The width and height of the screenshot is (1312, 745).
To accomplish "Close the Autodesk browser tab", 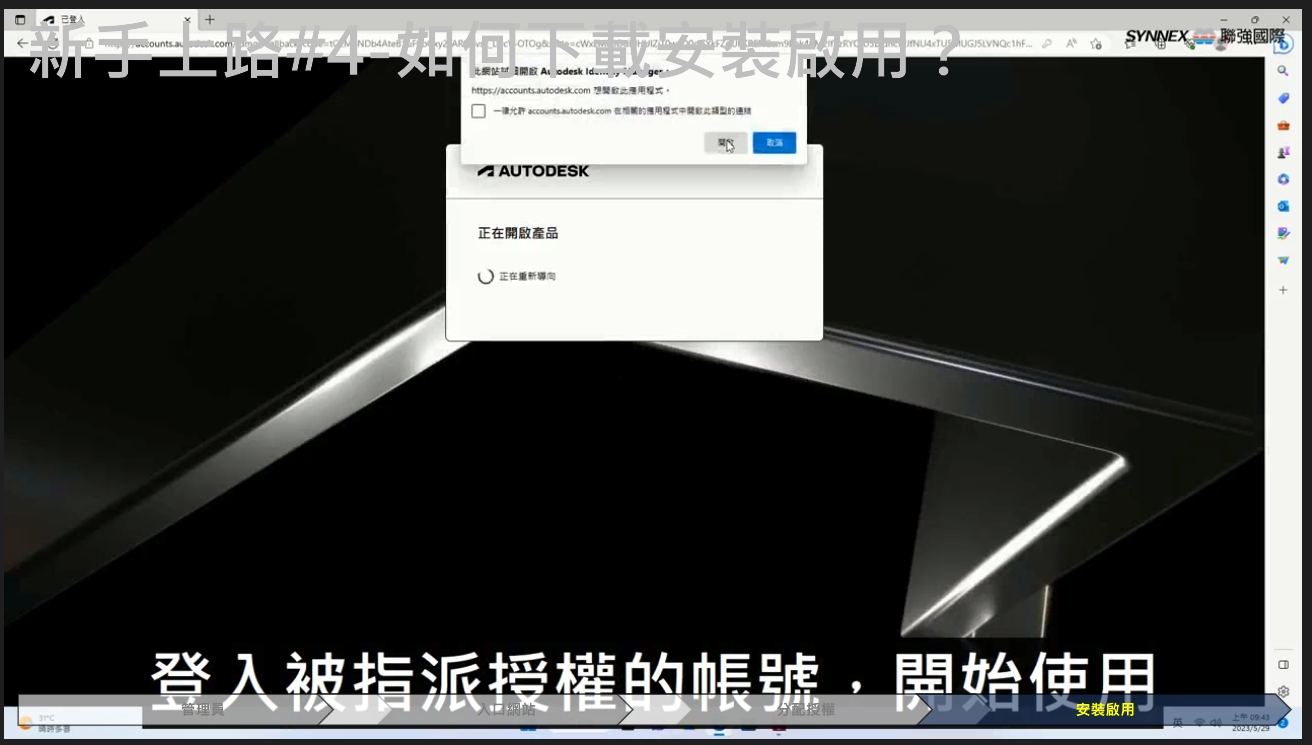I will pyautogui.click(x=187, y=20).
